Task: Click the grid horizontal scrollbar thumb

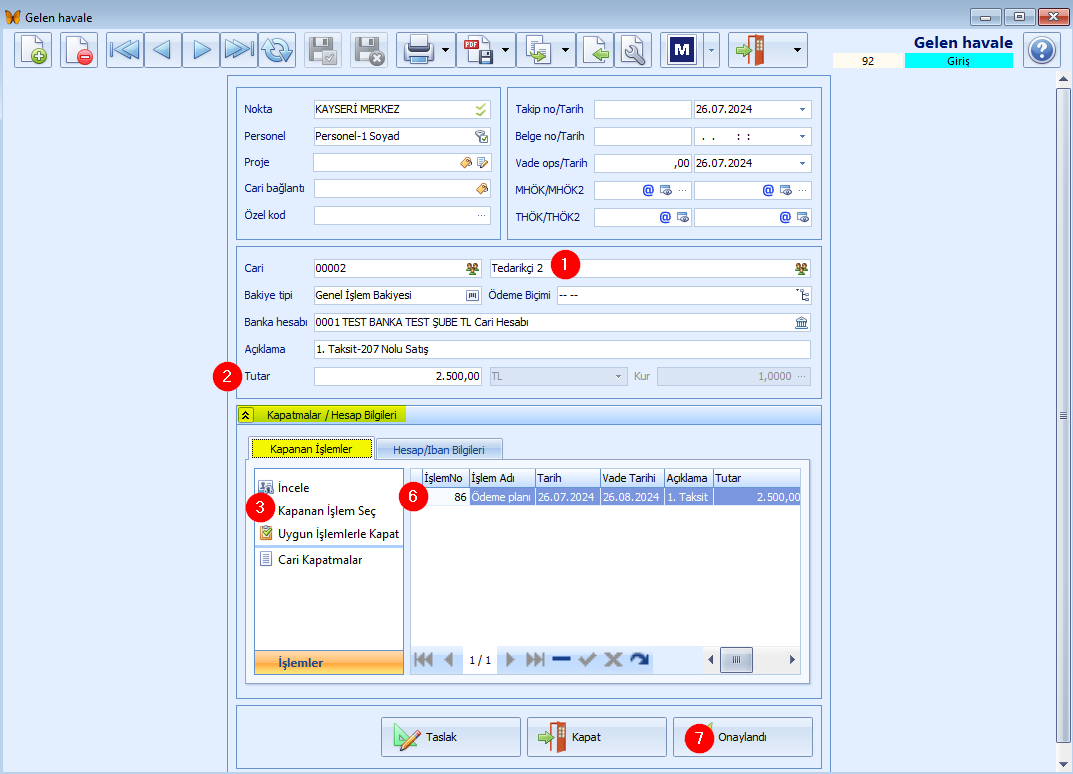Action: point(736,660)
